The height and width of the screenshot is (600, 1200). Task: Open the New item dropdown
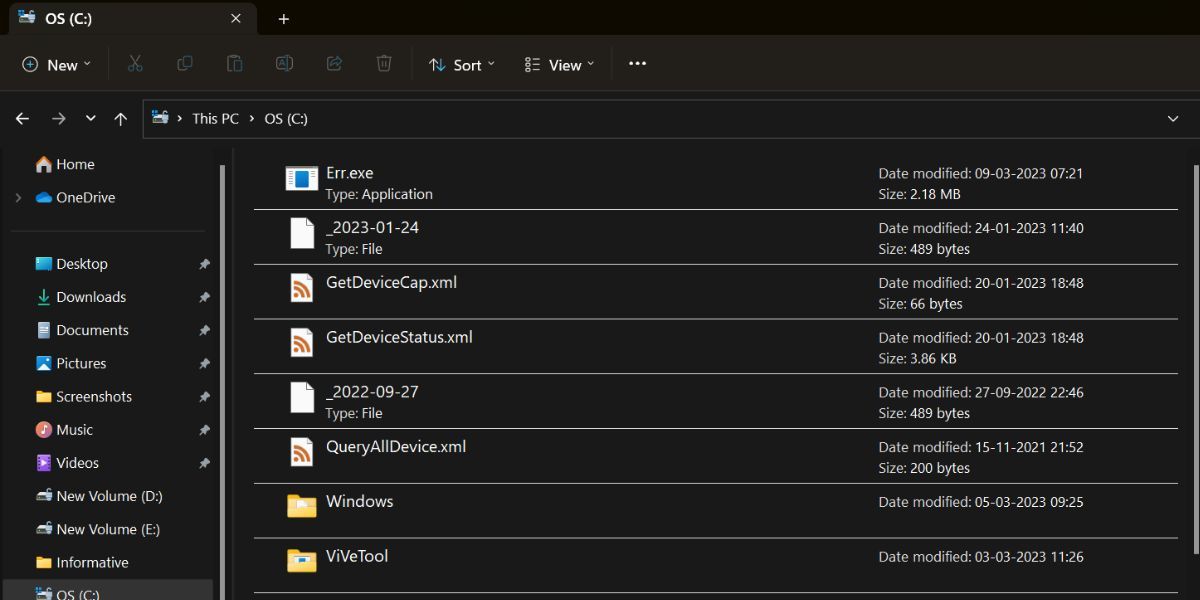click(x=56, y=64)
